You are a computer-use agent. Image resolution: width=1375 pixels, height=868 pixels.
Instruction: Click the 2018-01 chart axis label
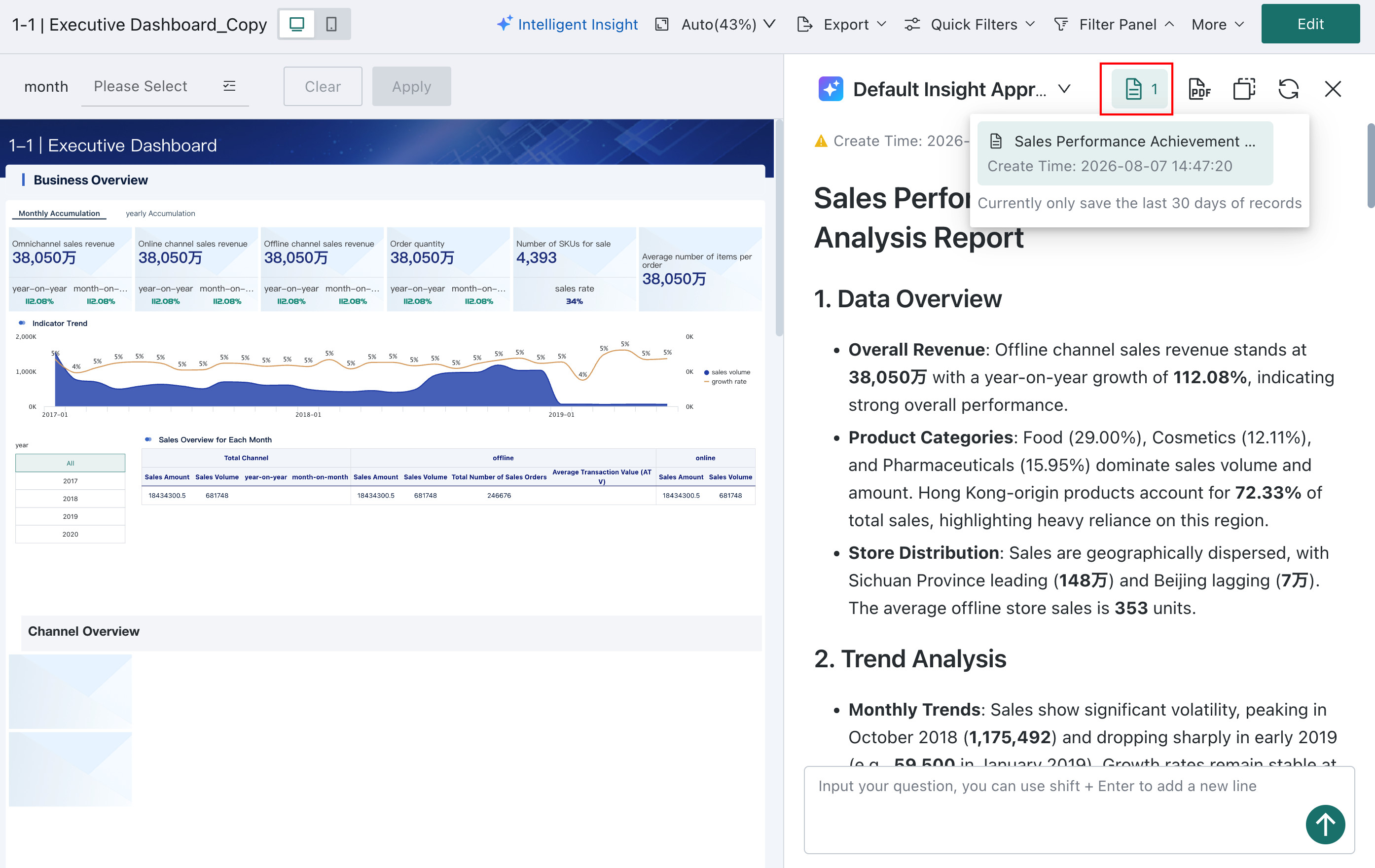pos(308,415)
